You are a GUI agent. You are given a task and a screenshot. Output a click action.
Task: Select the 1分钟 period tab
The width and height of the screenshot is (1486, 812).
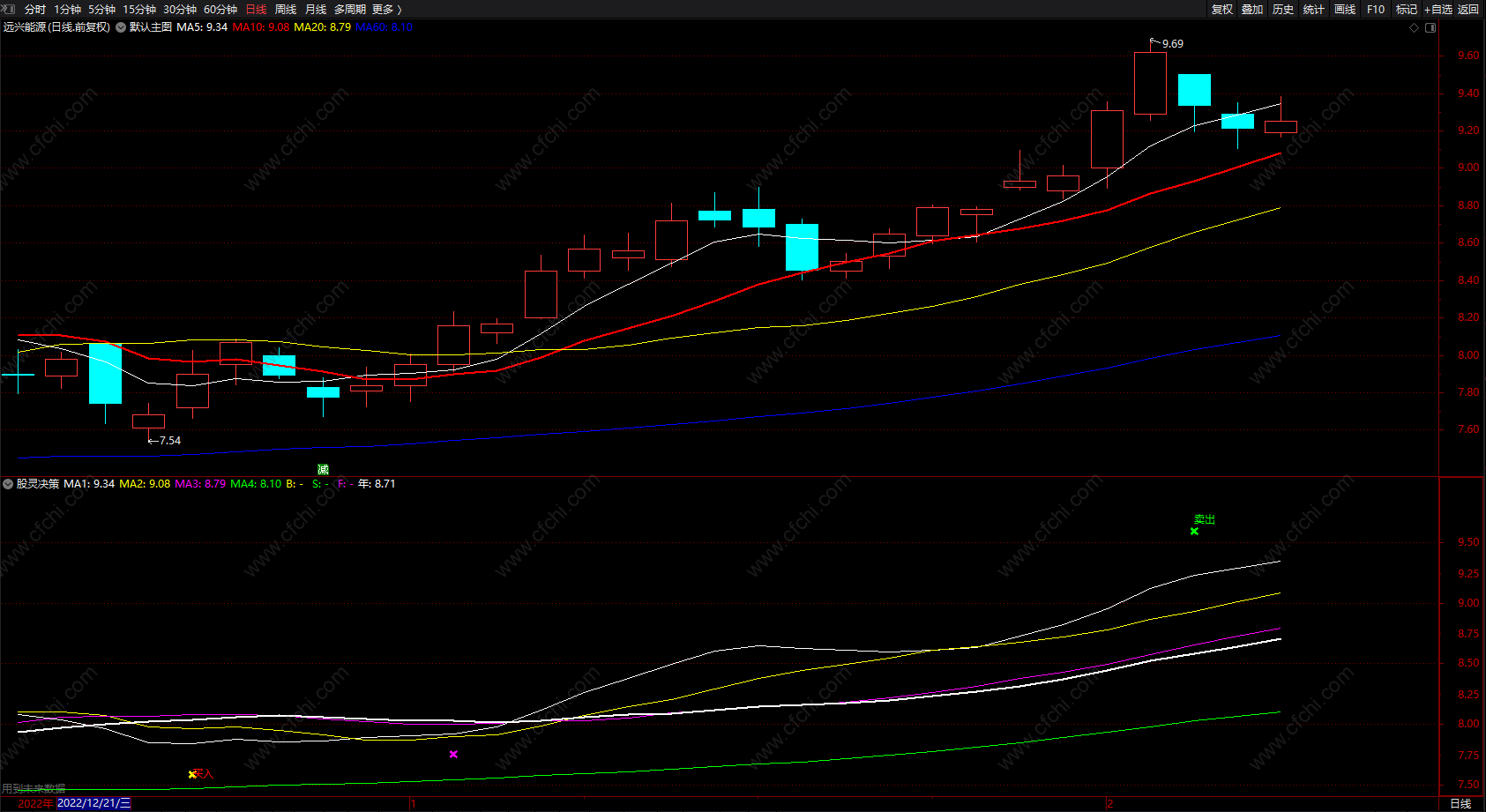click(x=67, y=10)
